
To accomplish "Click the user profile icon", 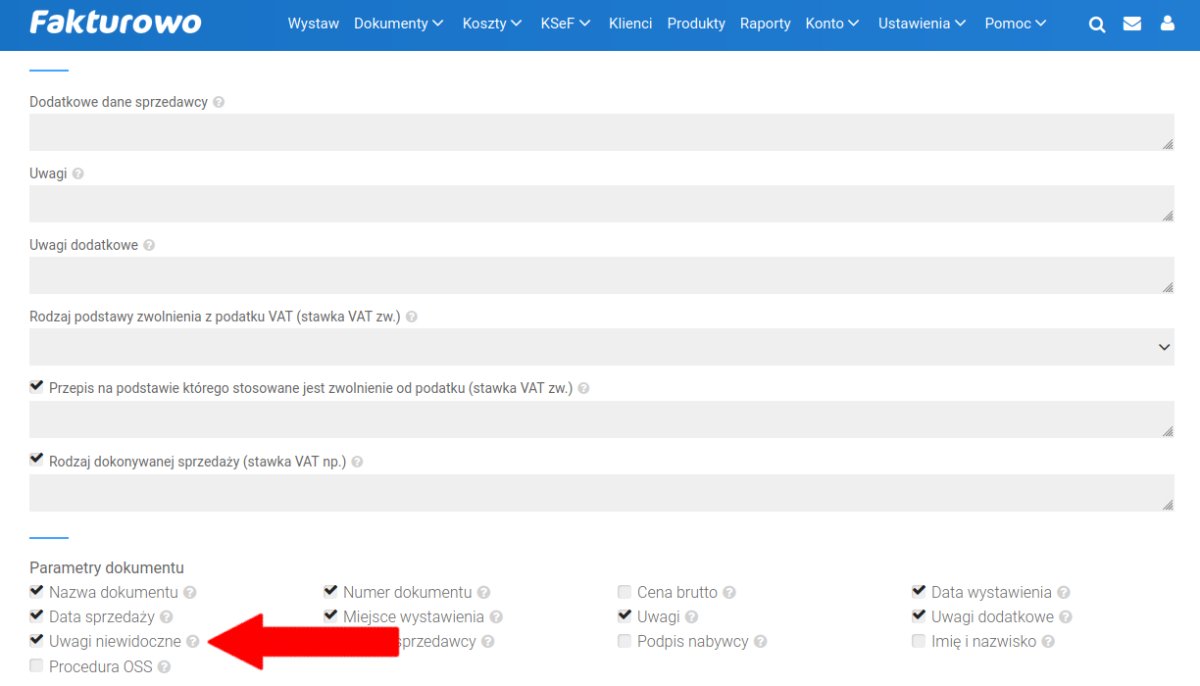I will (x=1167, y=24).
